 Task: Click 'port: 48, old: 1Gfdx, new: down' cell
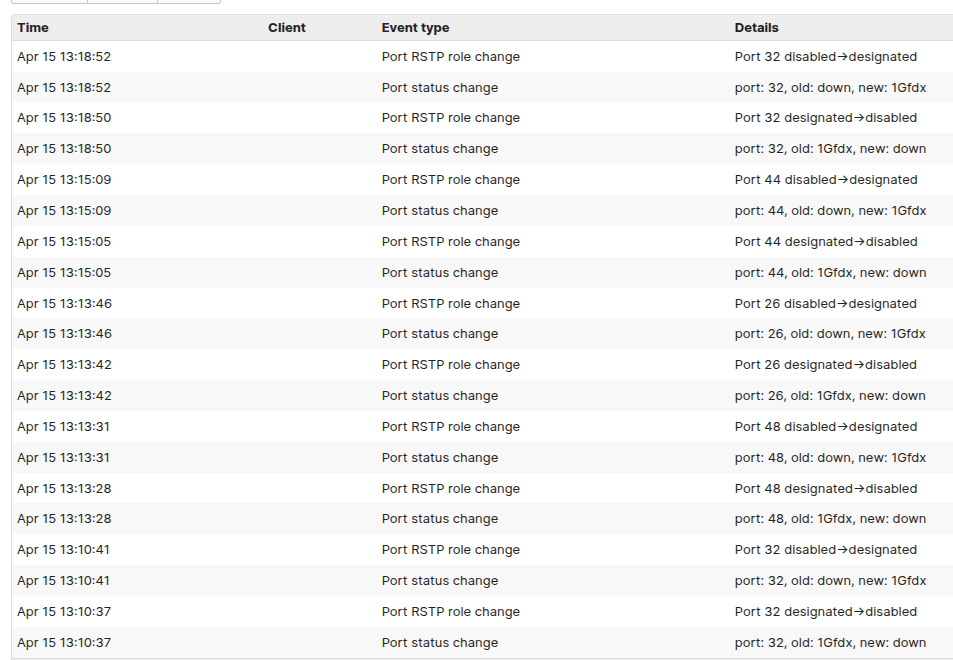point(830,519)
